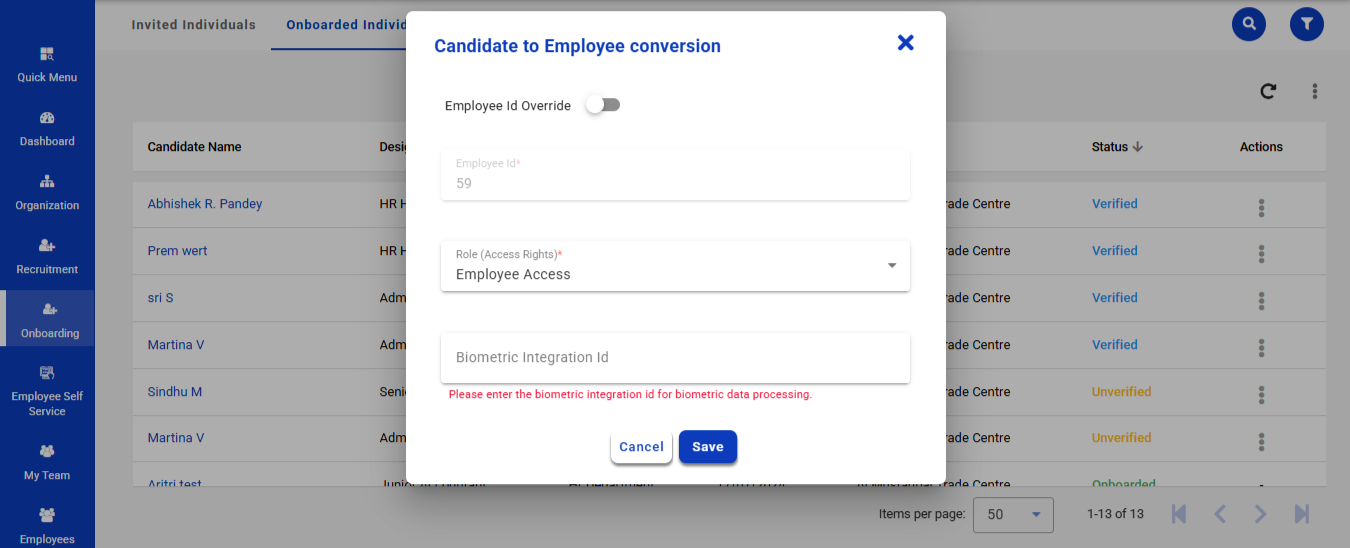The image size is (1350, 548).
Task: Select Onboarding in sidebar menu
Action: pyautogui.click(x=48, y=319)
